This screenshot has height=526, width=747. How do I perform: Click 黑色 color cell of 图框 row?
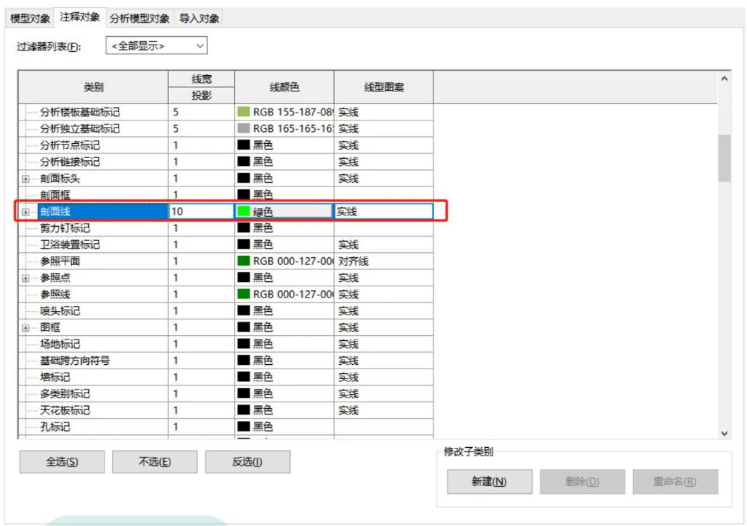tap(284, 327)
